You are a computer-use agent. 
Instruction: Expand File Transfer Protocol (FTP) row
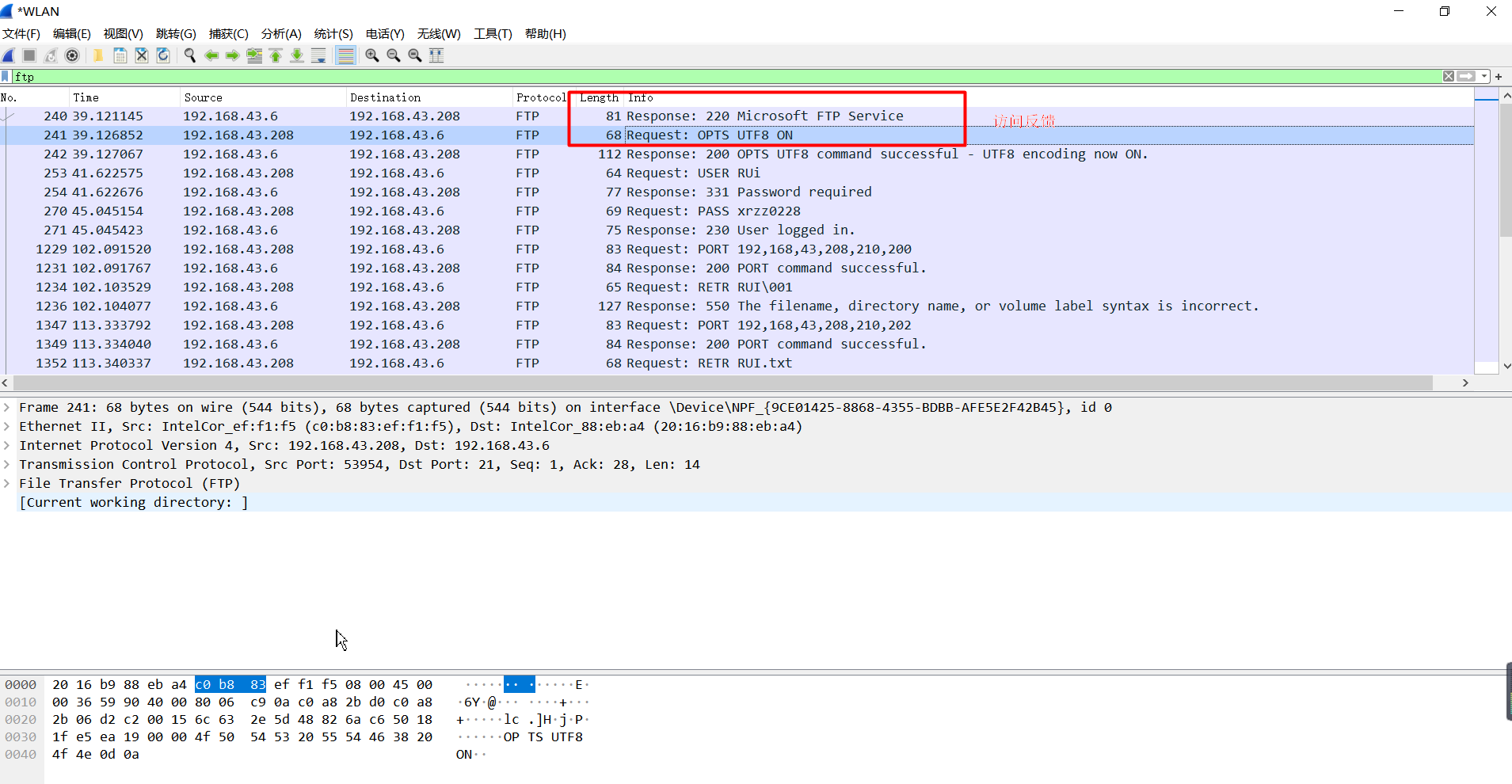pos(6,483)
